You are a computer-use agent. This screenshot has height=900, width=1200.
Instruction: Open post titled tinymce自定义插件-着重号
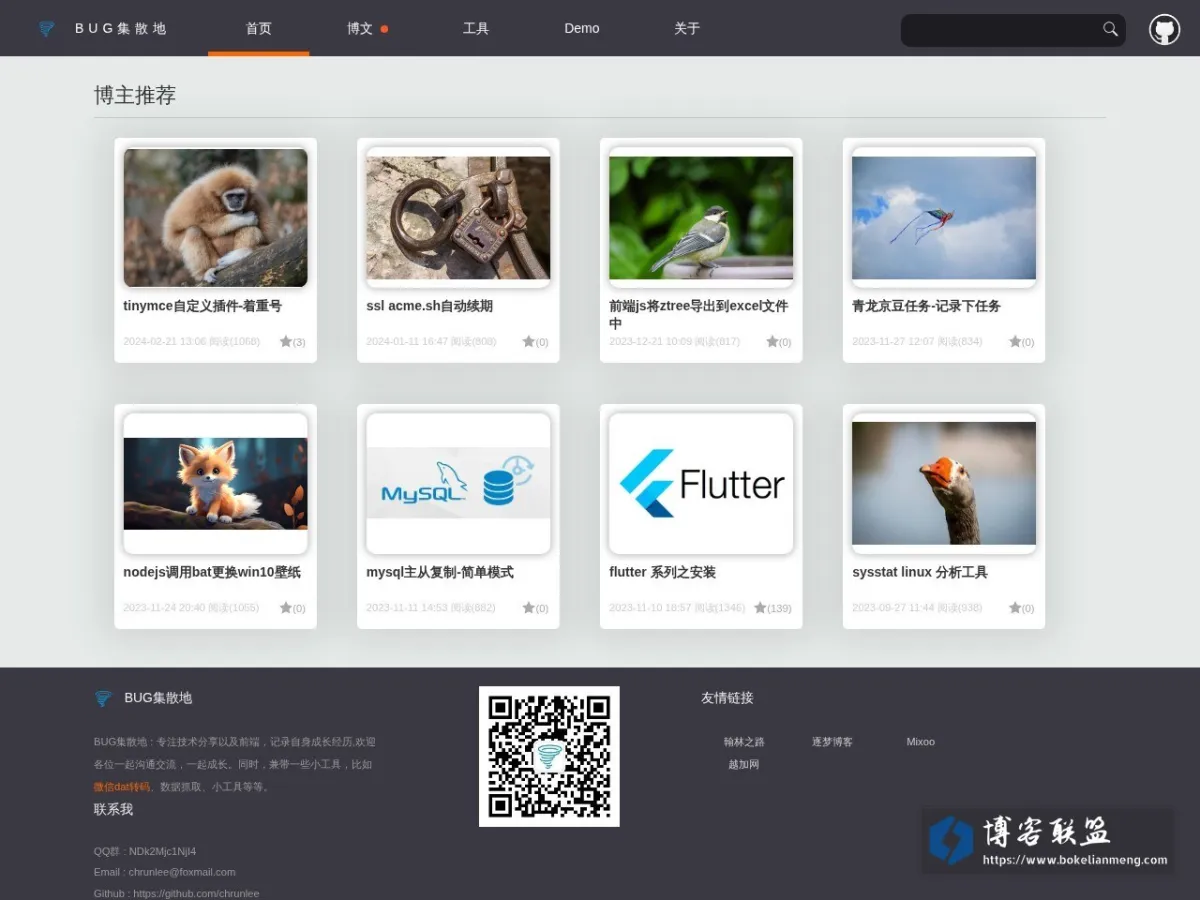pyautogui.click(x=203, y=306)
